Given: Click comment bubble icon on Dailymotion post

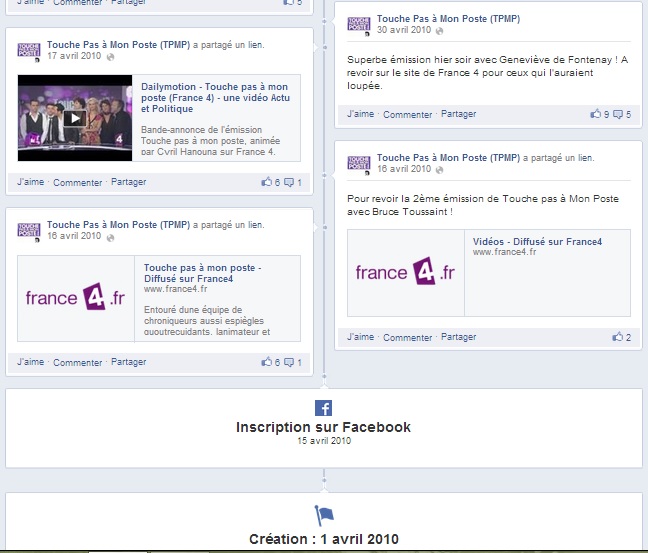Looking at the screenshot, I should [x=289, y=182].
